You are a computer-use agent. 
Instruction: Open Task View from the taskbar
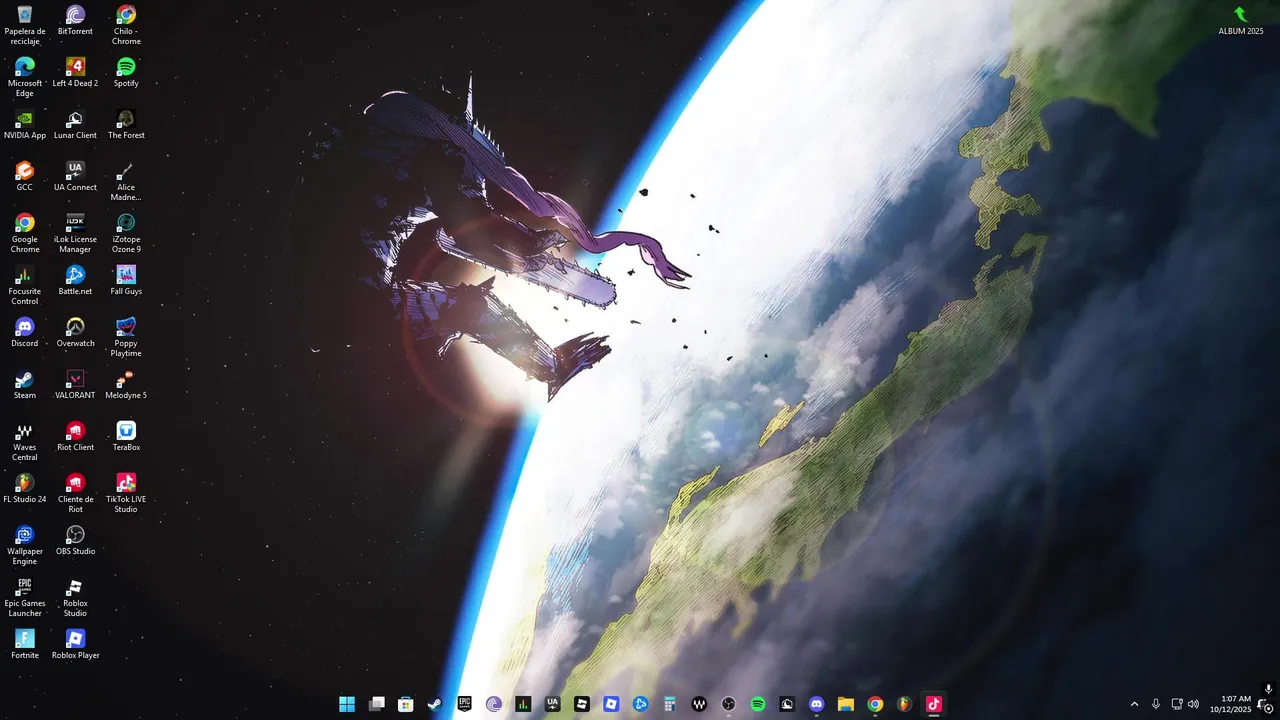coord(376,704)
